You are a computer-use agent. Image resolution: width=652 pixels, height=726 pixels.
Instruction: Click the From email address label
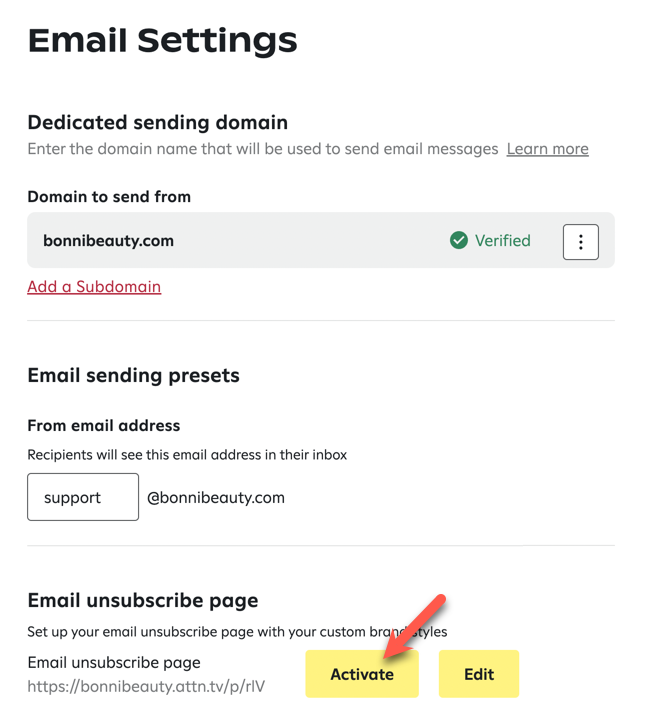point(104,426)
